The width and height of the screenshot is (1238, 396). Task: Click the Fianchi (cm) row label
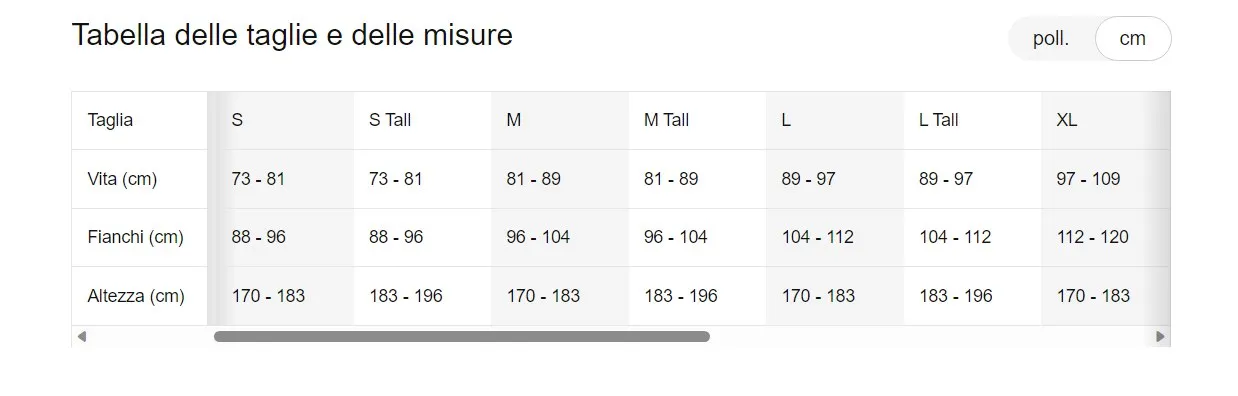point(136,238)
